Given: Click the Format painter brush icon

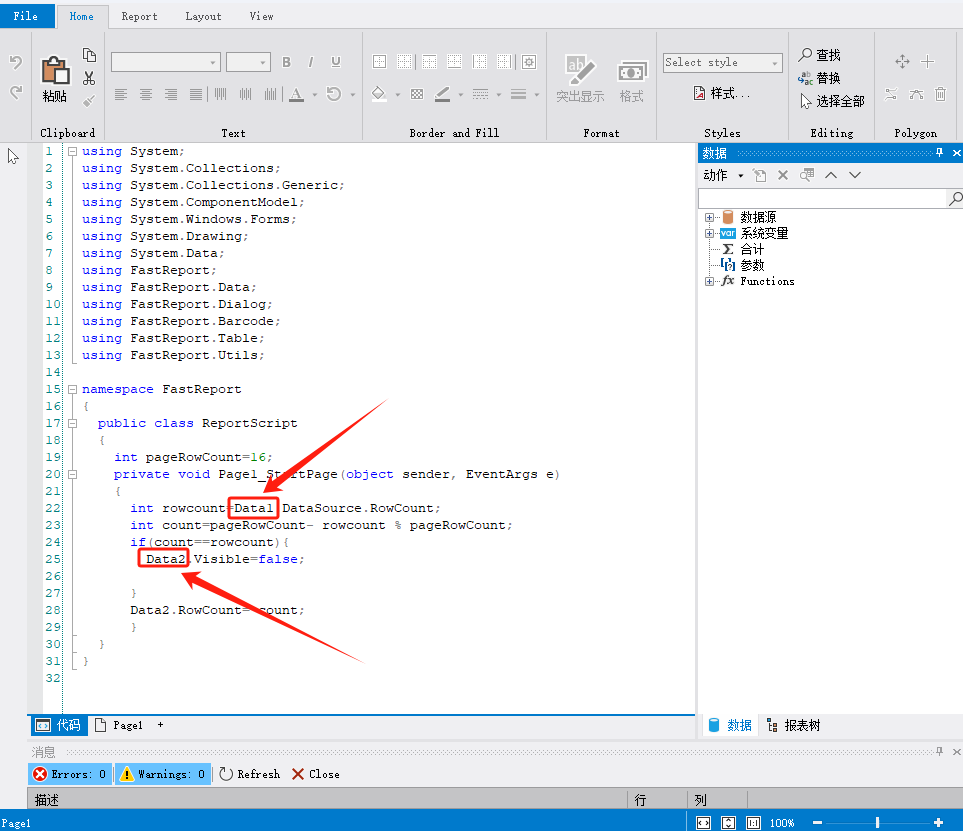Looking at the screenshot, I should click(89, 101).
